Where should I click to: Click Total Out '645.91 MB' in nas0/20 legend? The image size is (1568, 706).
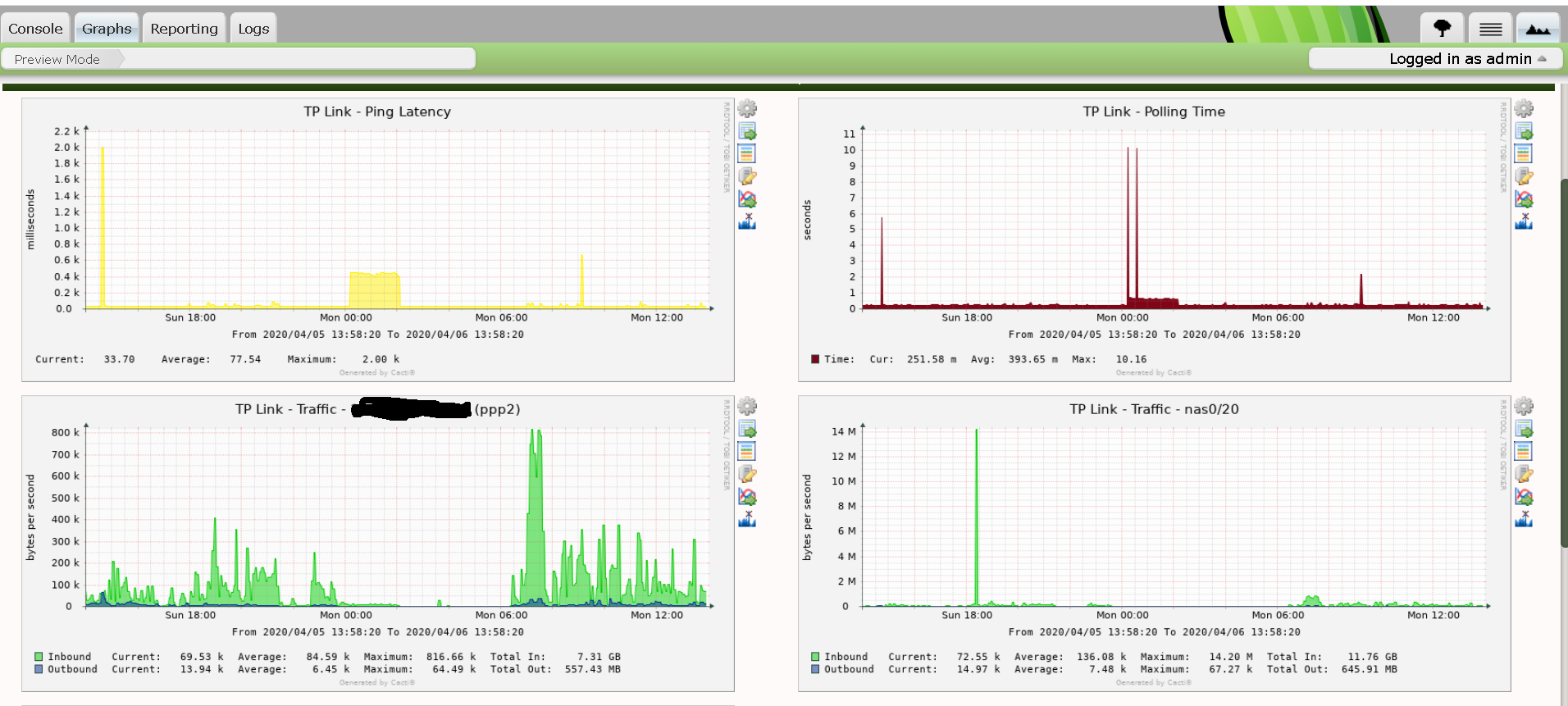click(1369, 669)
